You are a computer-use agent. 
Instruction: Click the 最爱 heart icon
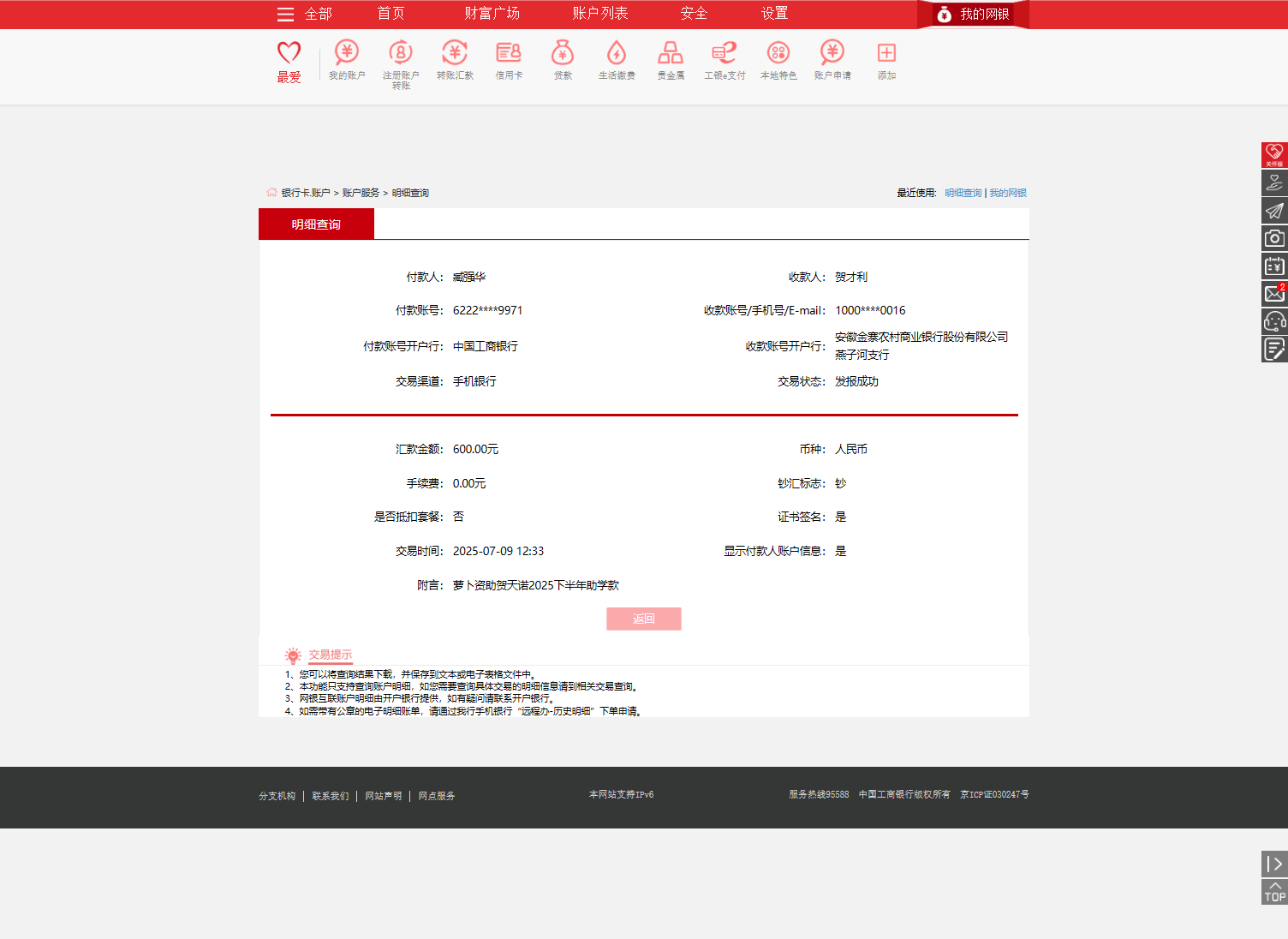click(x=289, y=53)
